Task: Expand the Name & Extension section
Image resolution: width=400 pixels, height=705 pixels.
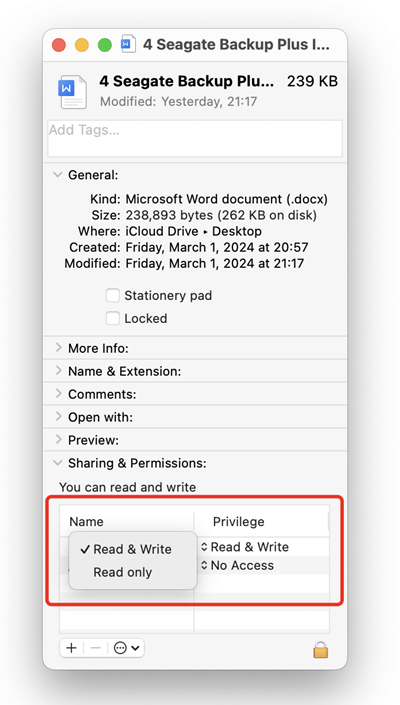Action: tap(58, 370)
